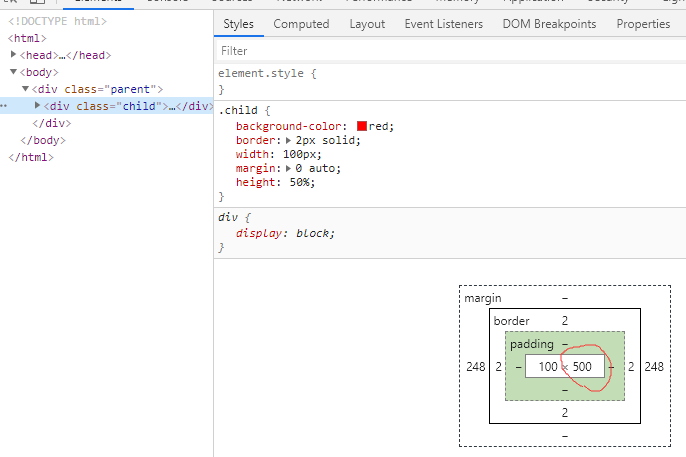Viewport: 686px width, 457px height.
Task: Expand the head element node
Action: pyautogui.click(x=14, y=55)
